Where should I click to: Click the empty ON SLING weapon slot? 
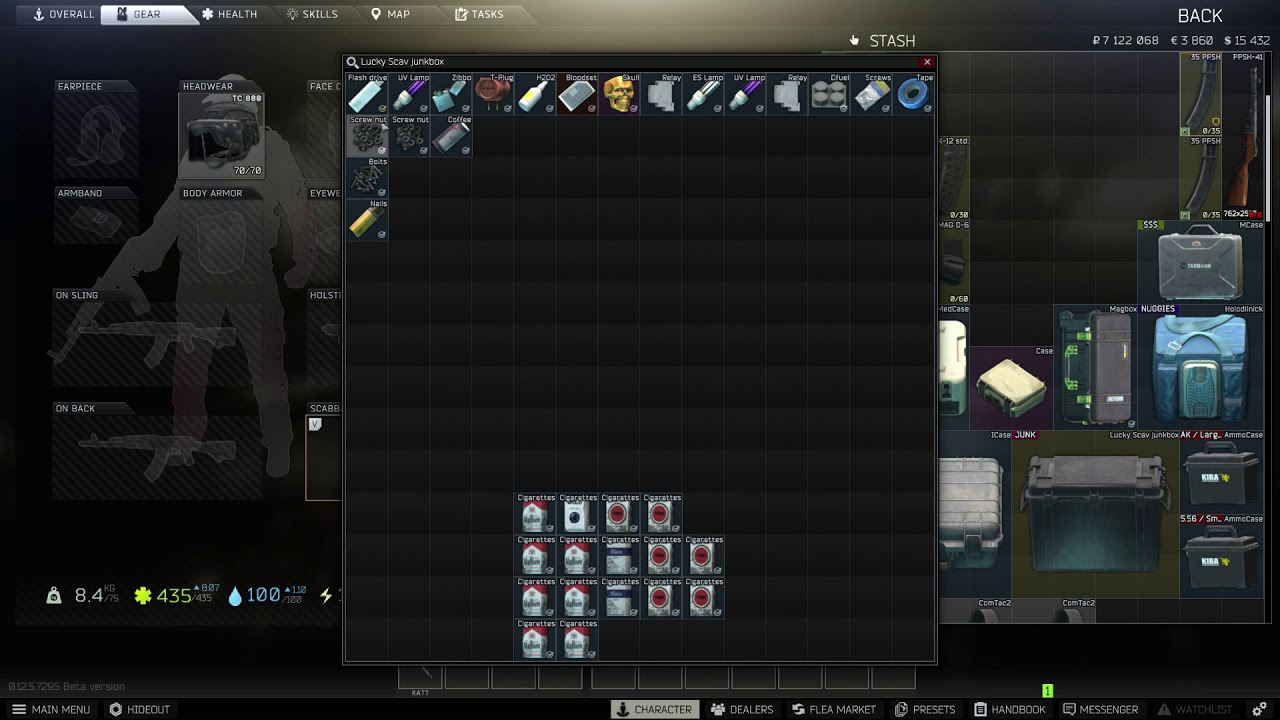(159, 345)
